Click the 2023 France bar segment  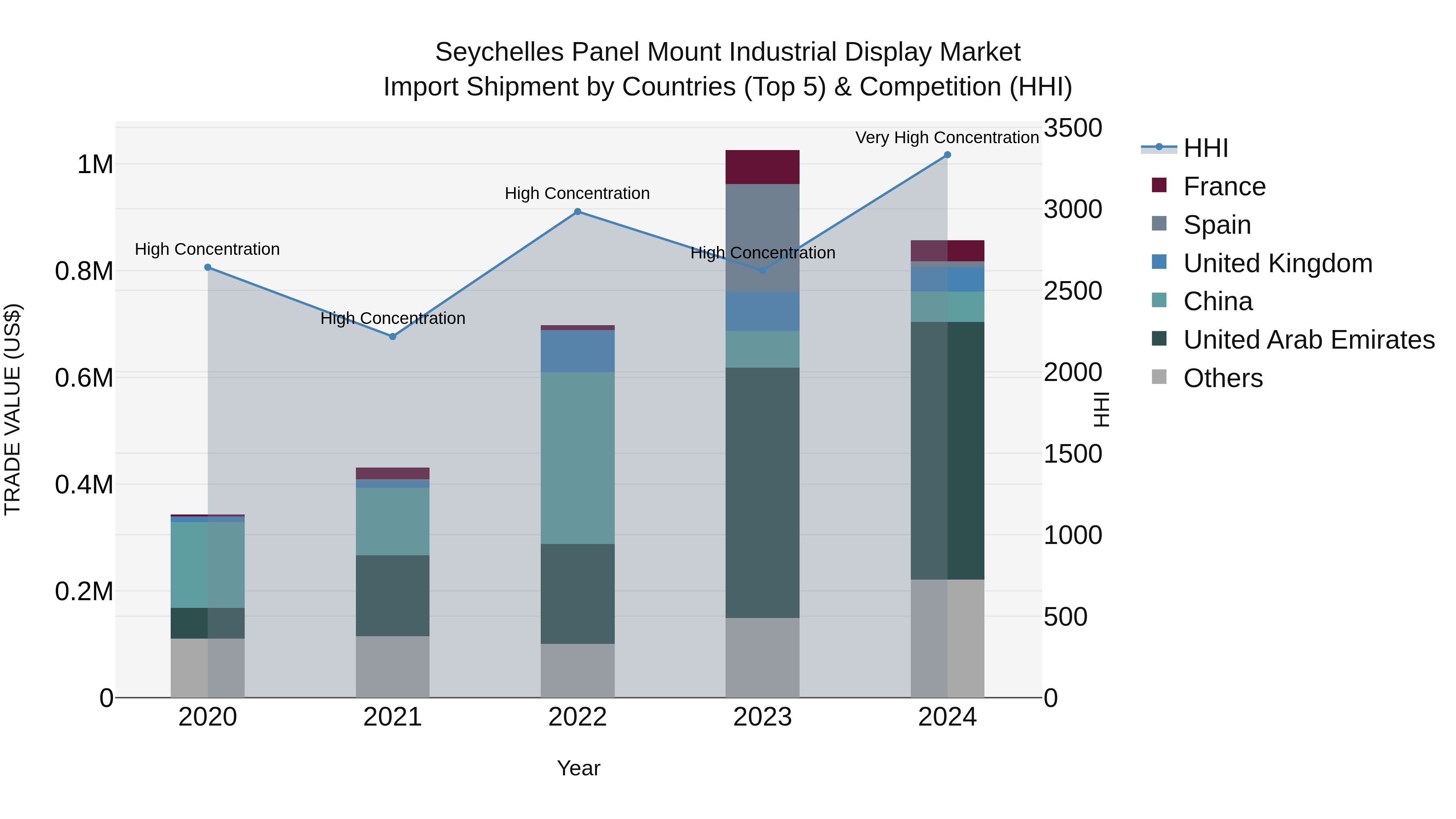762,167
